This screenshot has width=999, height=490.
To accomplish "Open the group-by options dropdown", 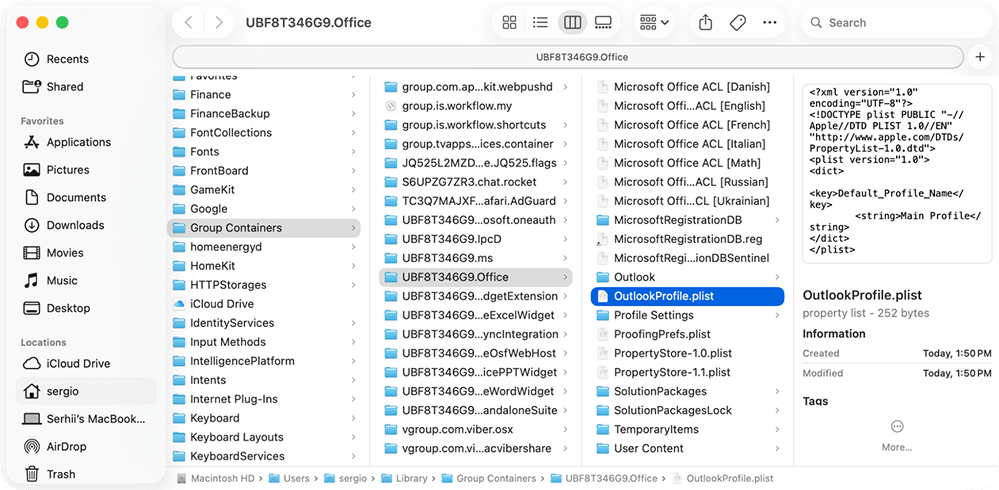I will [654, 23].
